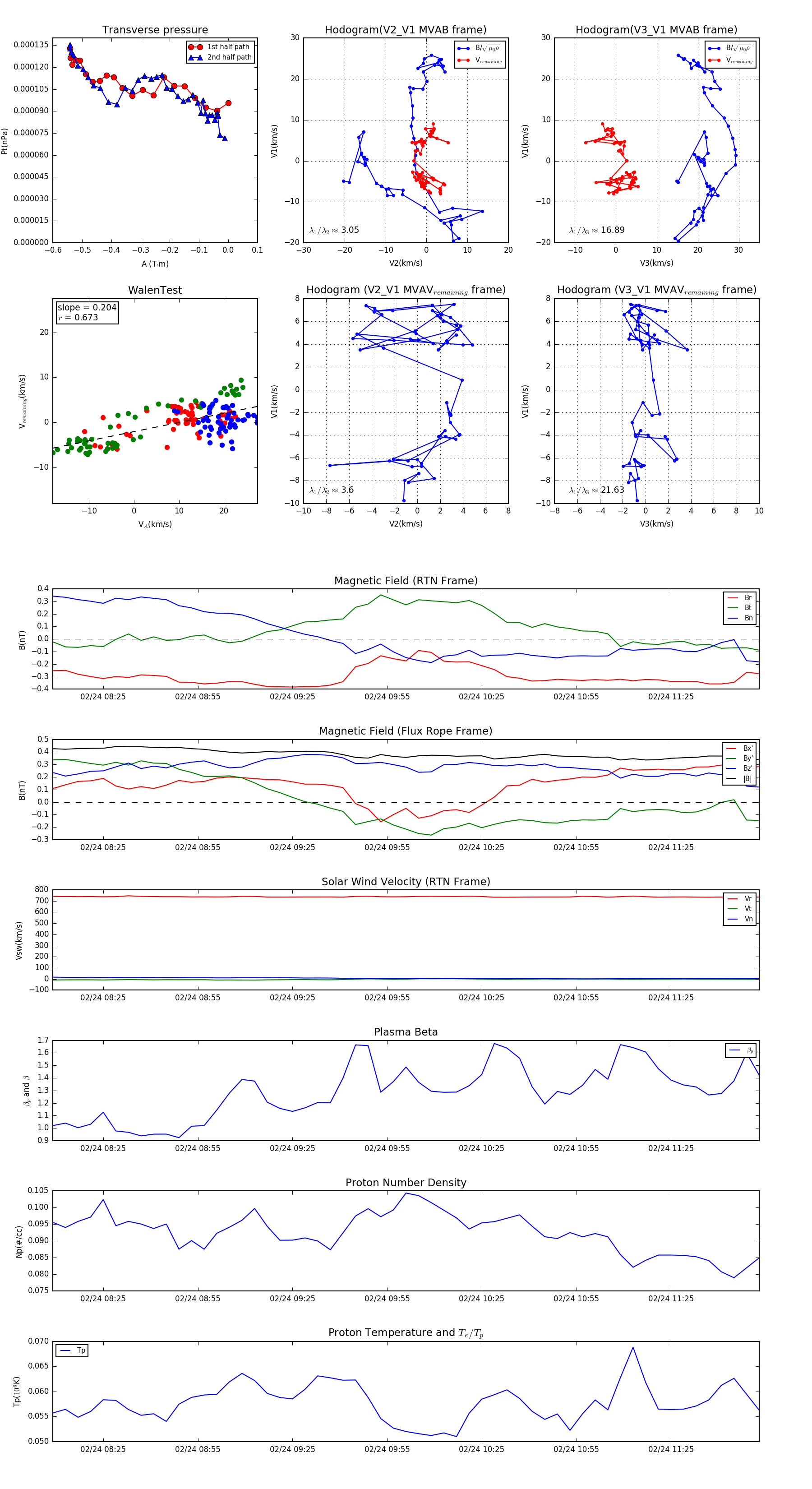Image resolution: width=812 pixels, height=1489 pixels.
Task: Click 'Proton Temperature and Te/Tp' title
Action: click(x=406, y=1333)
